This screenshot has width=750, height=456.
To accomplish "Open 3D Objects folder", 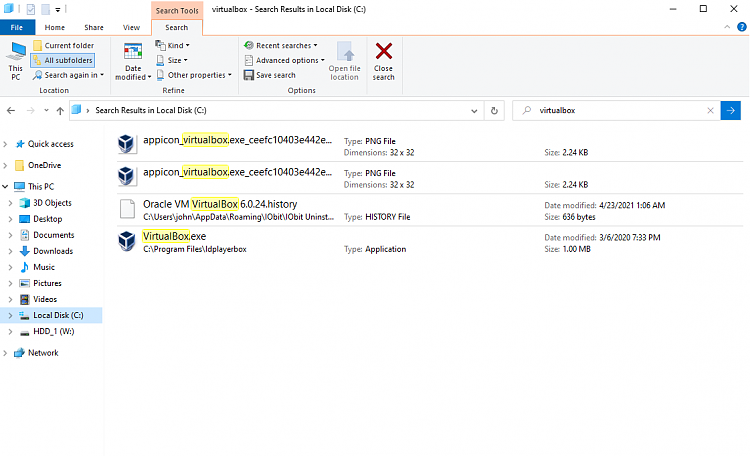I will click(52, 203).
